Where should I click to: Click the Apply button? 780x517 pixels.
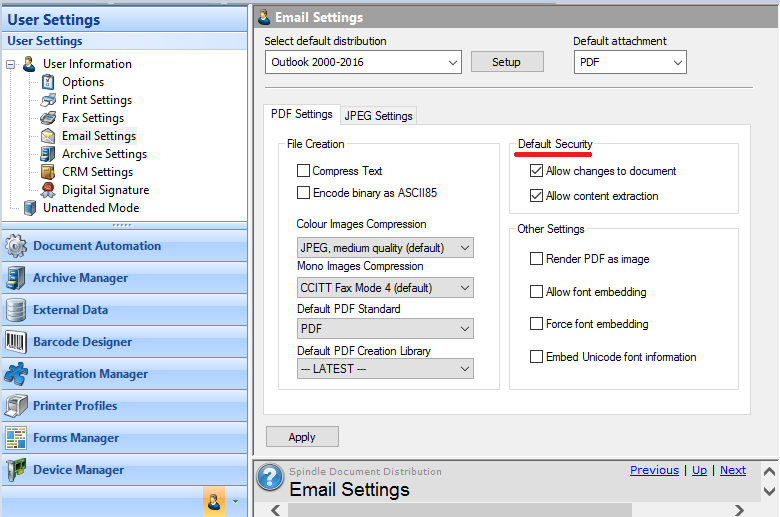coord(302,437)
